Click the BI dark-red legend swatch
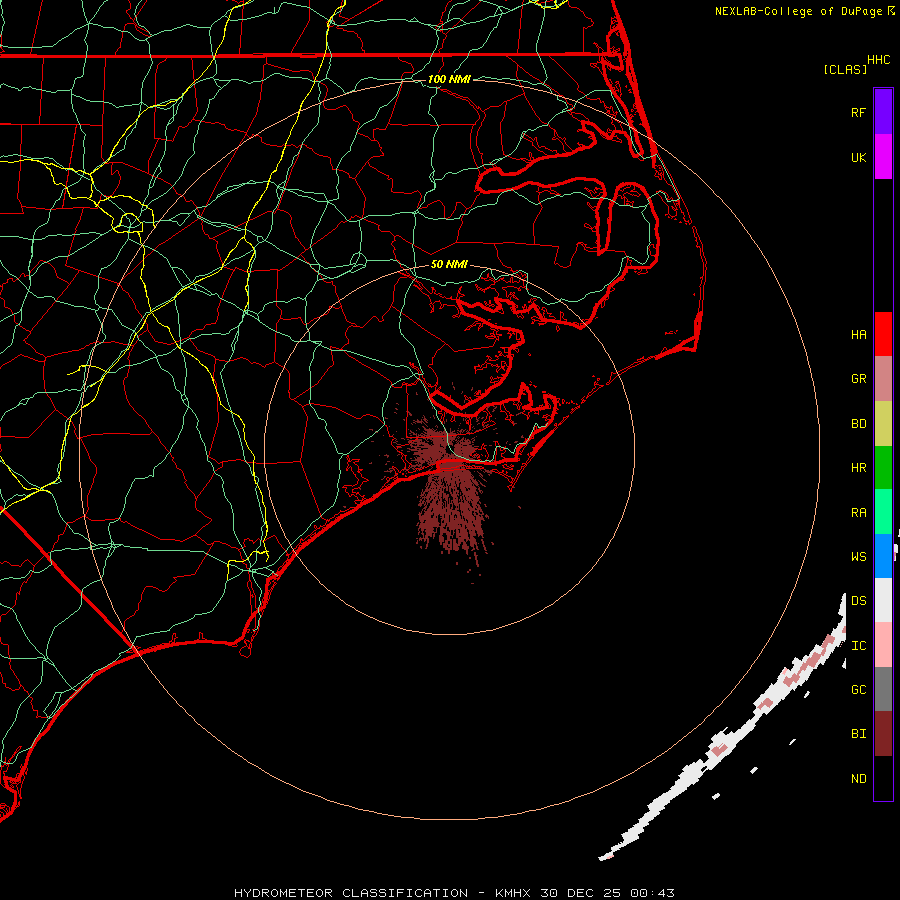900x900 pixels. point(883,734)
